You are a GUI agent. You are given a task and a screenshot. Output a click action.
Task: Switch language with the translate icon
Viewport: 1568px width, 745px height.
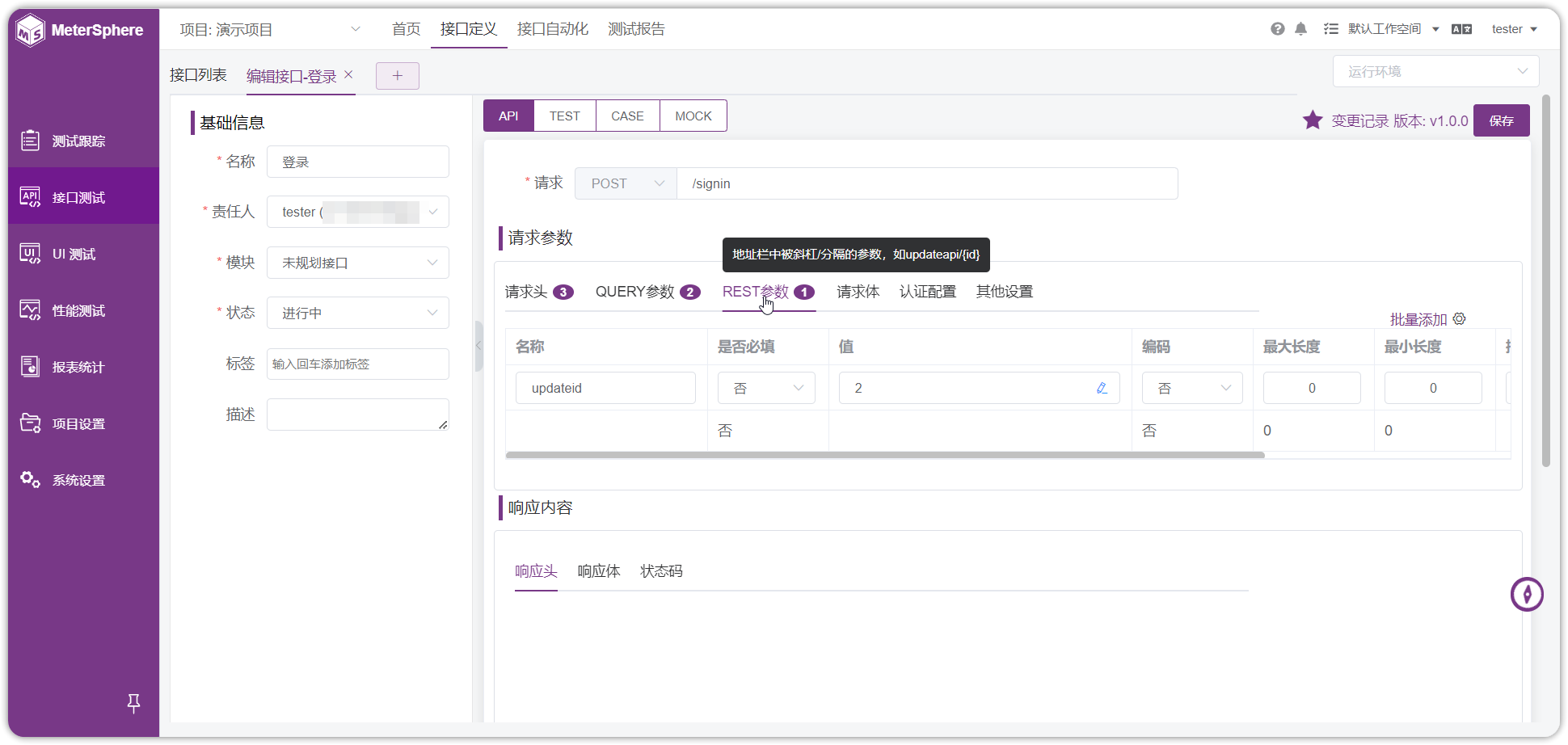point(1461,29)
